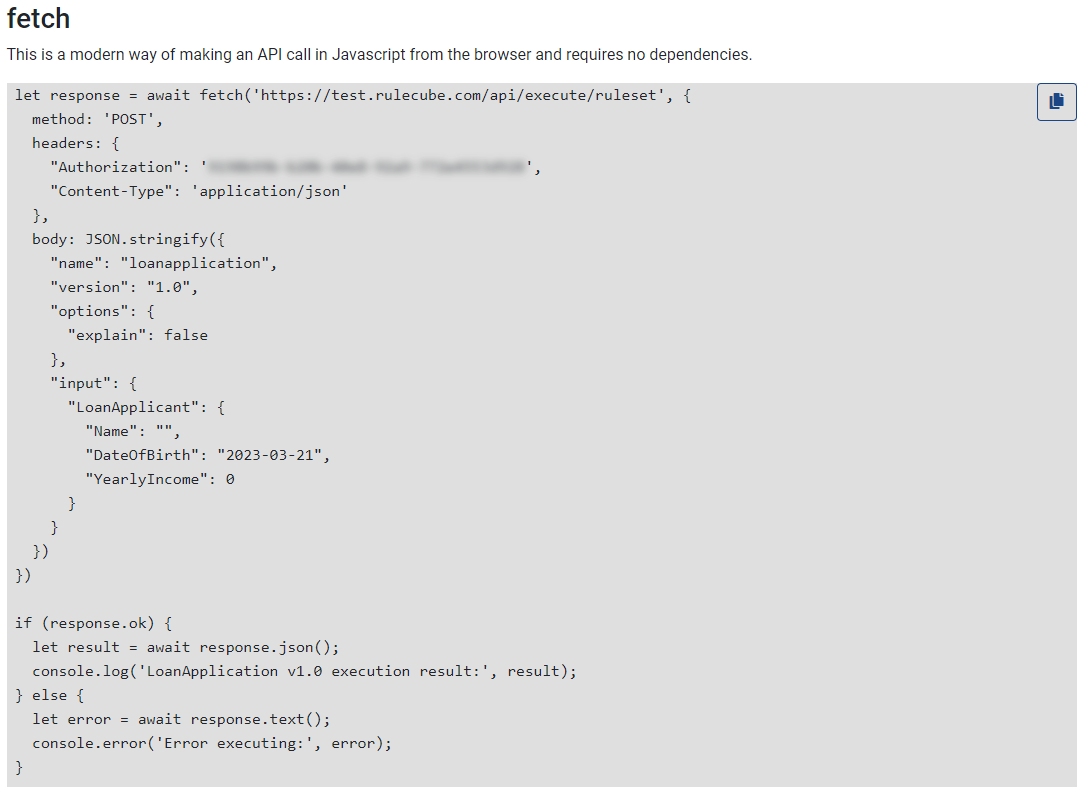Click the console.log statement line
1082x792 pixels.
pos(304,671)
